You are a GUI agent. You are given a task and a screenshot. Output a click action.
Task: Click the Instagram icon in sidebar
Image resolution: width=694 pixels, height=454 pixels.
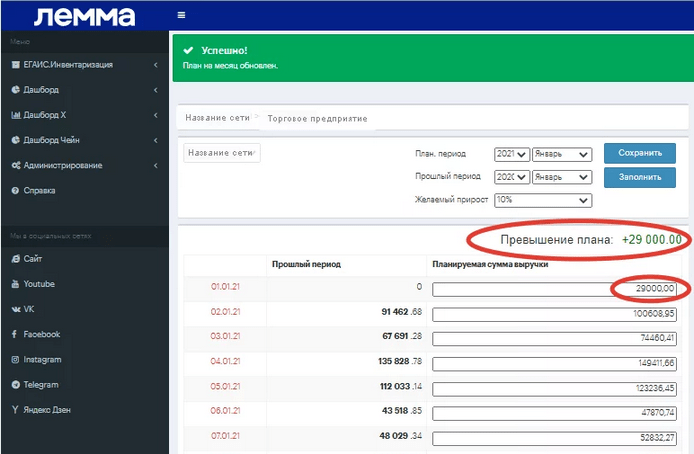click(15, 360)
